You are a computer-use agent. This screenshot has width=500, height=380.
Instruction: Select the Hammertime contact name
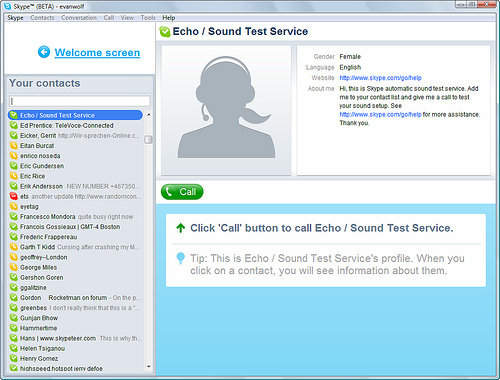tap(38, 328)
